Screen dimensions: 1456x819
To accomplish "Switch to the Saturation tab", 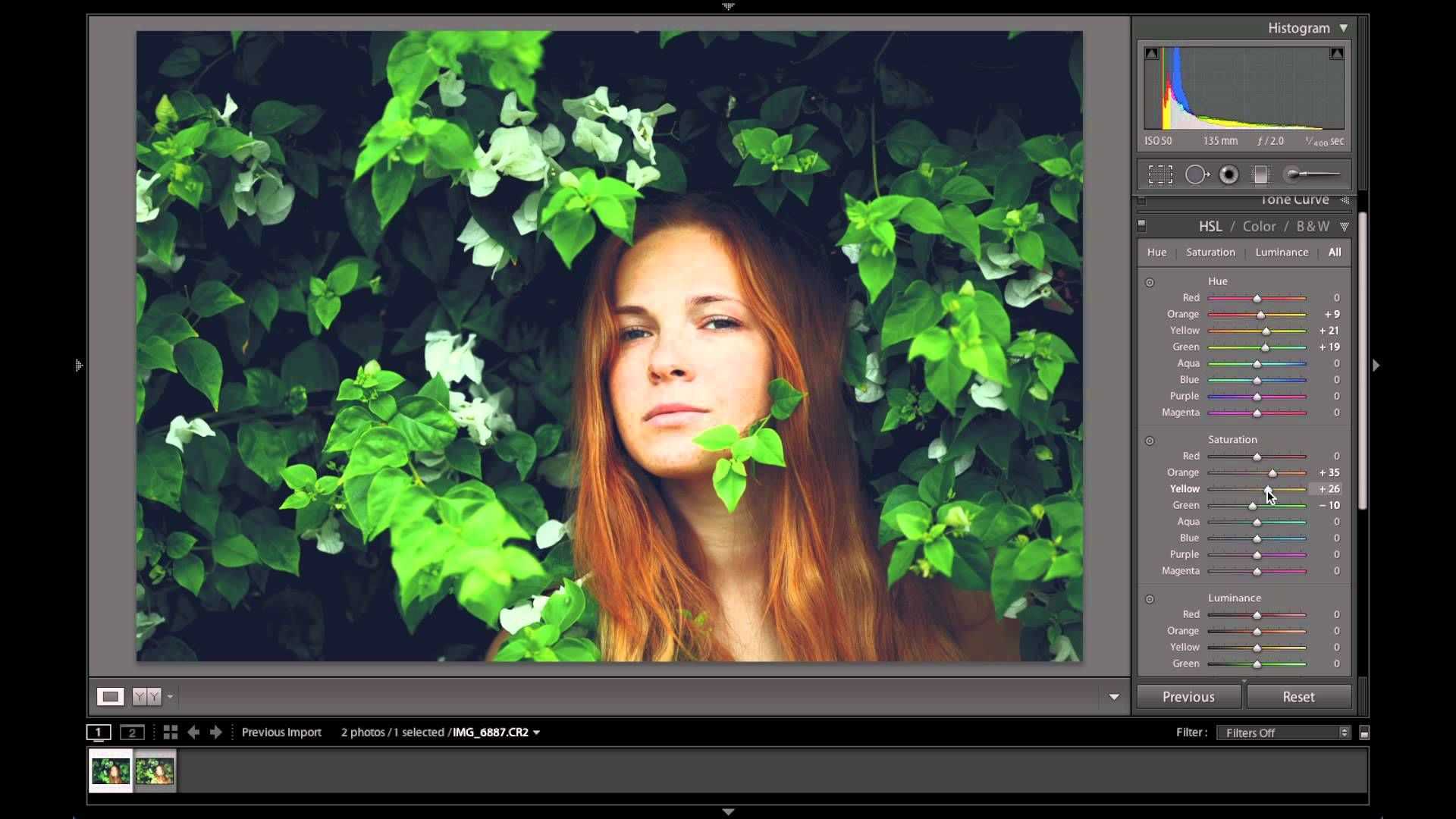I will [x=1211, y=252].
